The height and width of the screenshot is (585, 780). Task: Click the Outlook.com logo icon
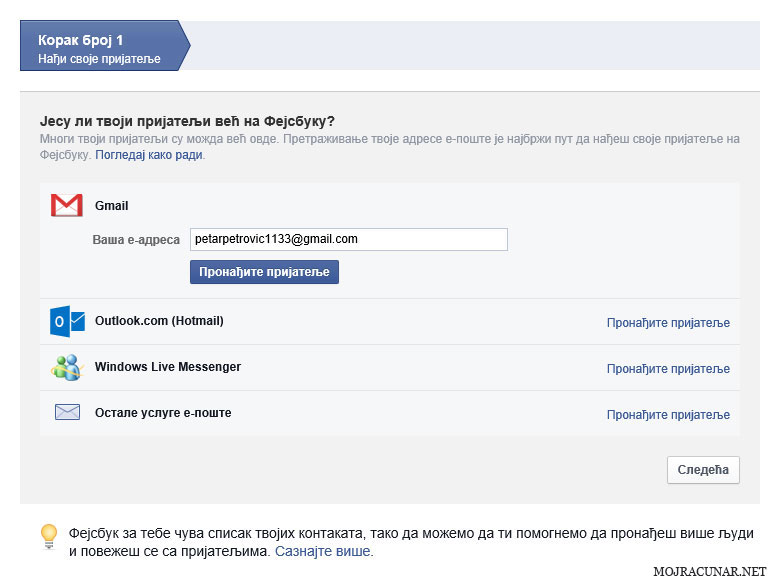click(67, 321)
